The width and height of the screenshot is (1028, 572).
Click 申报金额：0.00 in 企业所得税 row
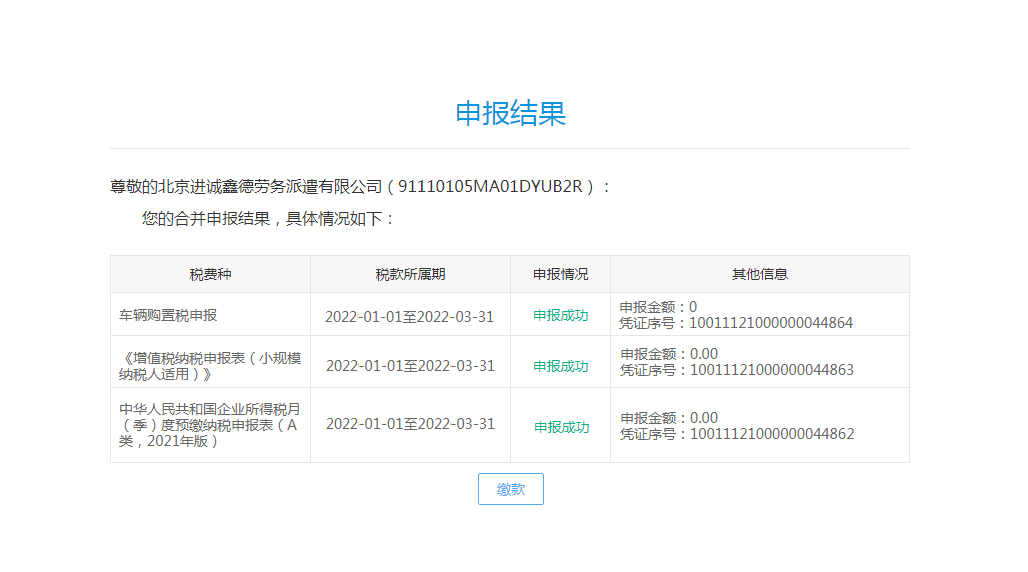click(669, 418)
